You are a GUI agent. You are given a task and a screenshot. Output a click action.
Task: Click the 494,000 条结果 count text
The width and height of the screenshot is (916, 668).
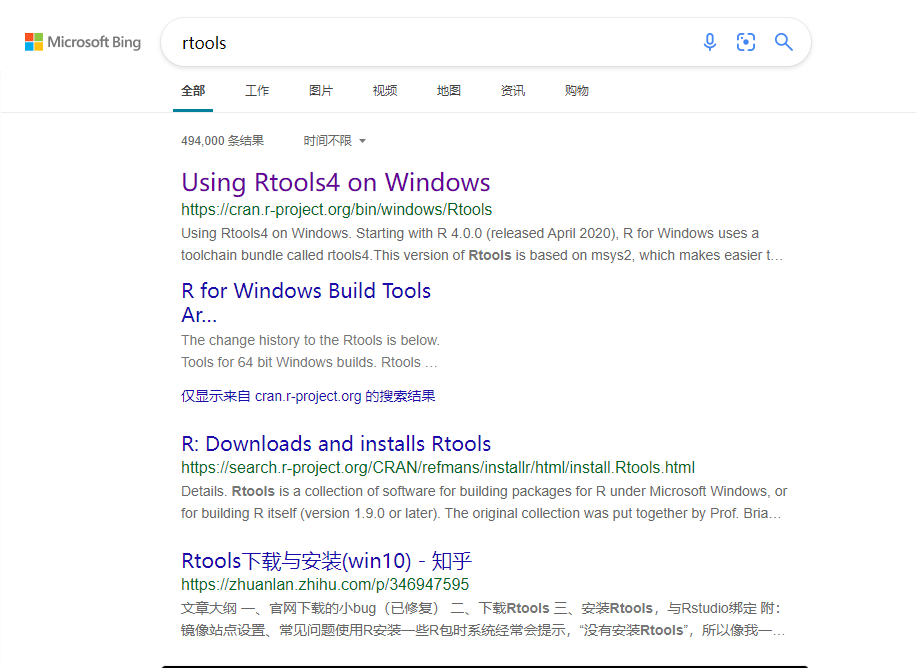pos(223,141)
